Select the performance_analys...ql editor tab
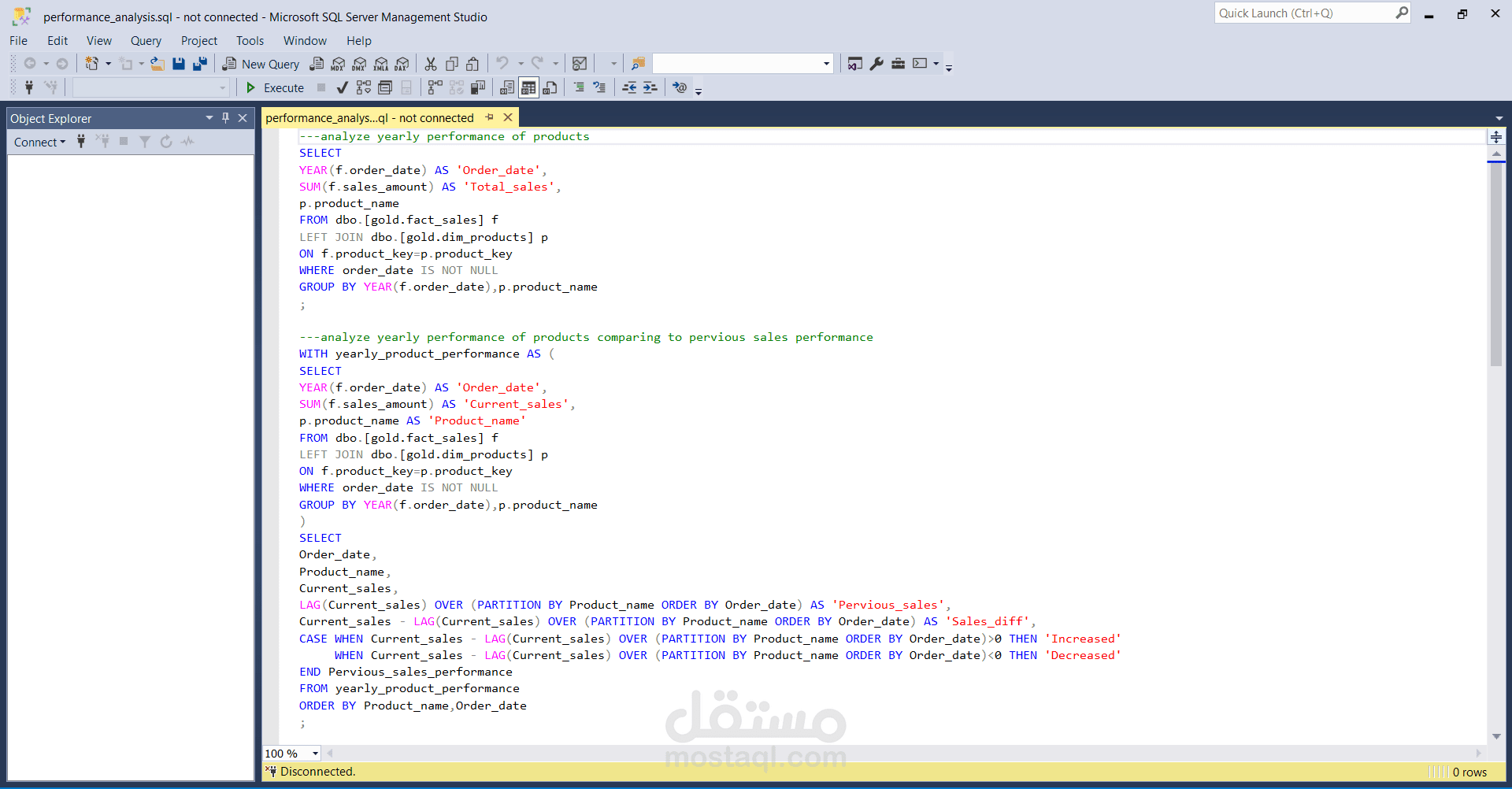 369,118
